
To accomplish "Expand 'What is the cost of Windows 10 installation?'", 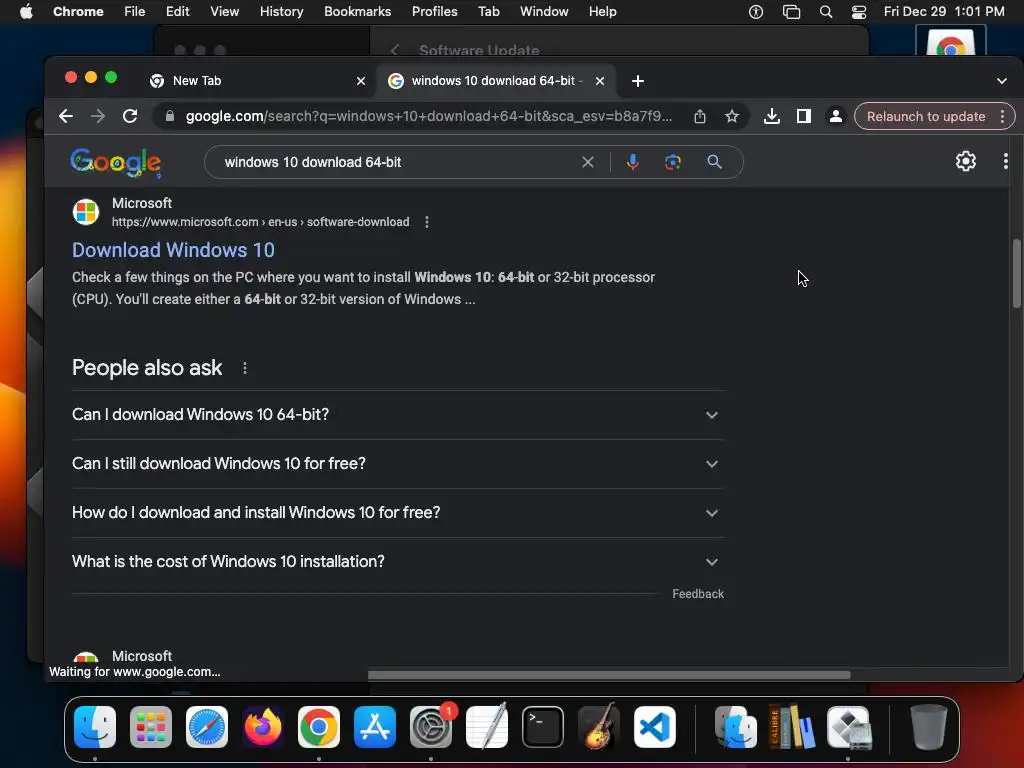I will [x=398, y=562].
